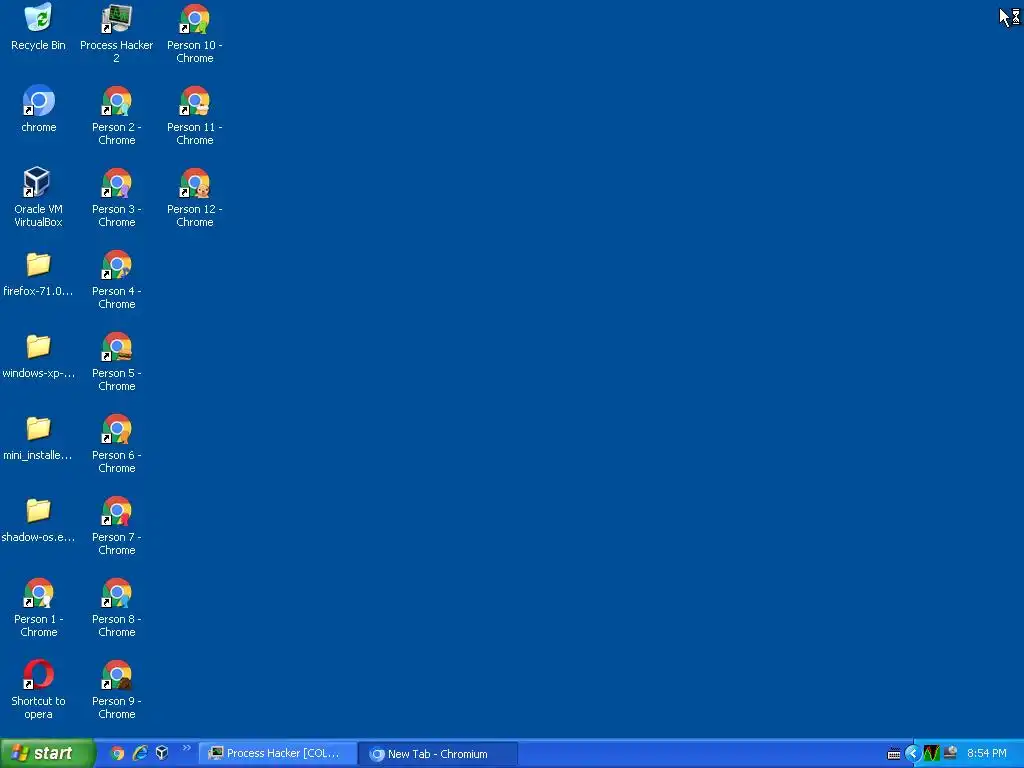Switch to Process Hacker taskbar button
This screenshot has height=768, width=1024.
278,754
